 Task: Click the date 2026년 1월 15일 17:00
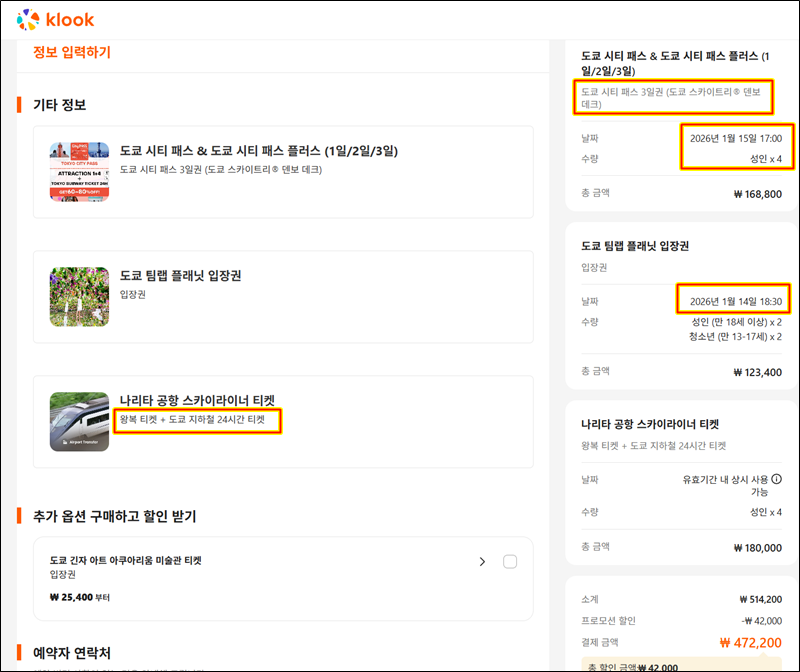click(736, 138)
